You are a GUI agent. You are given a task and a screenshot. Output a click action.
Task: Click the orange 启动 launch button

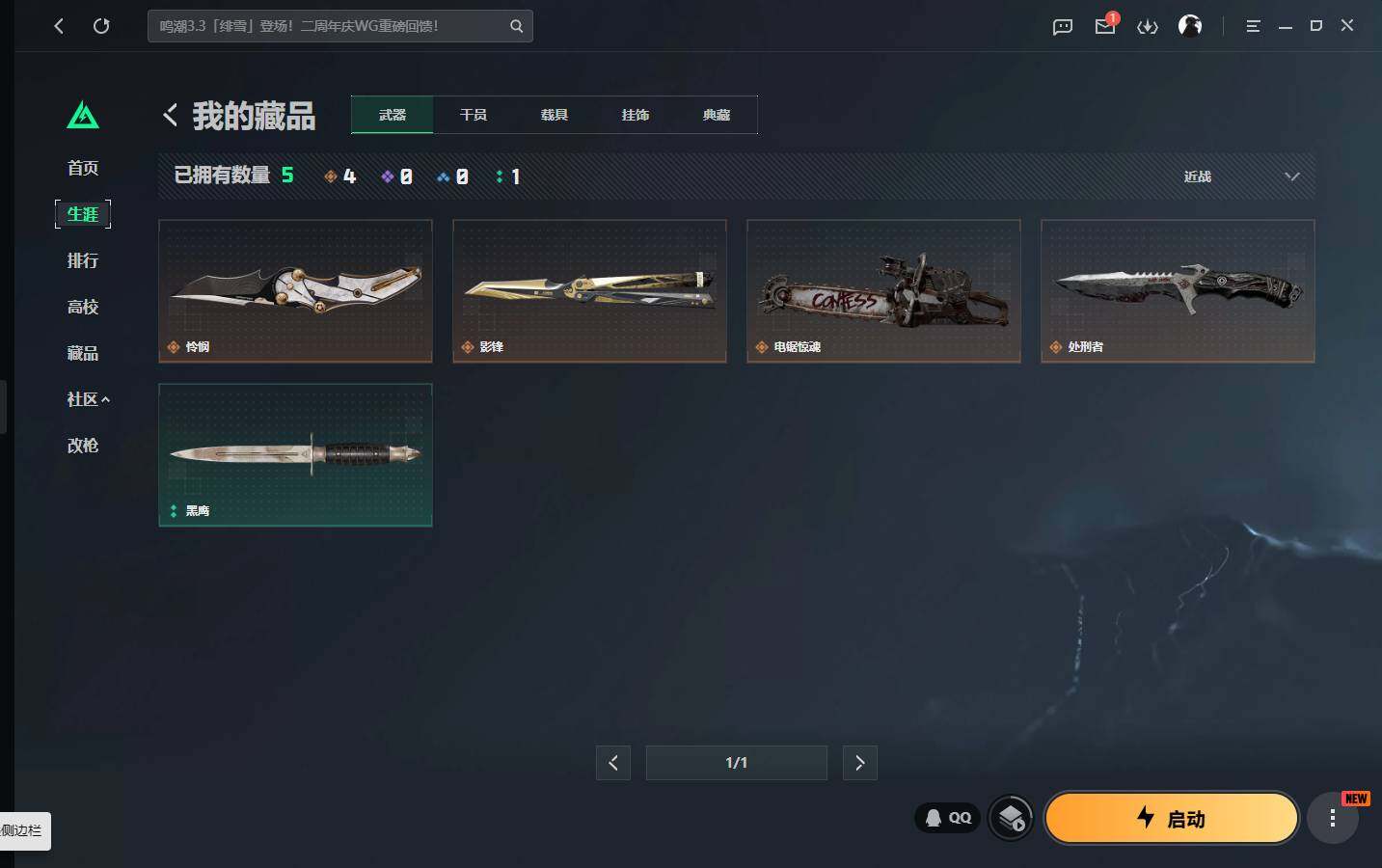pyautogui.click(x=1172, y=819)
